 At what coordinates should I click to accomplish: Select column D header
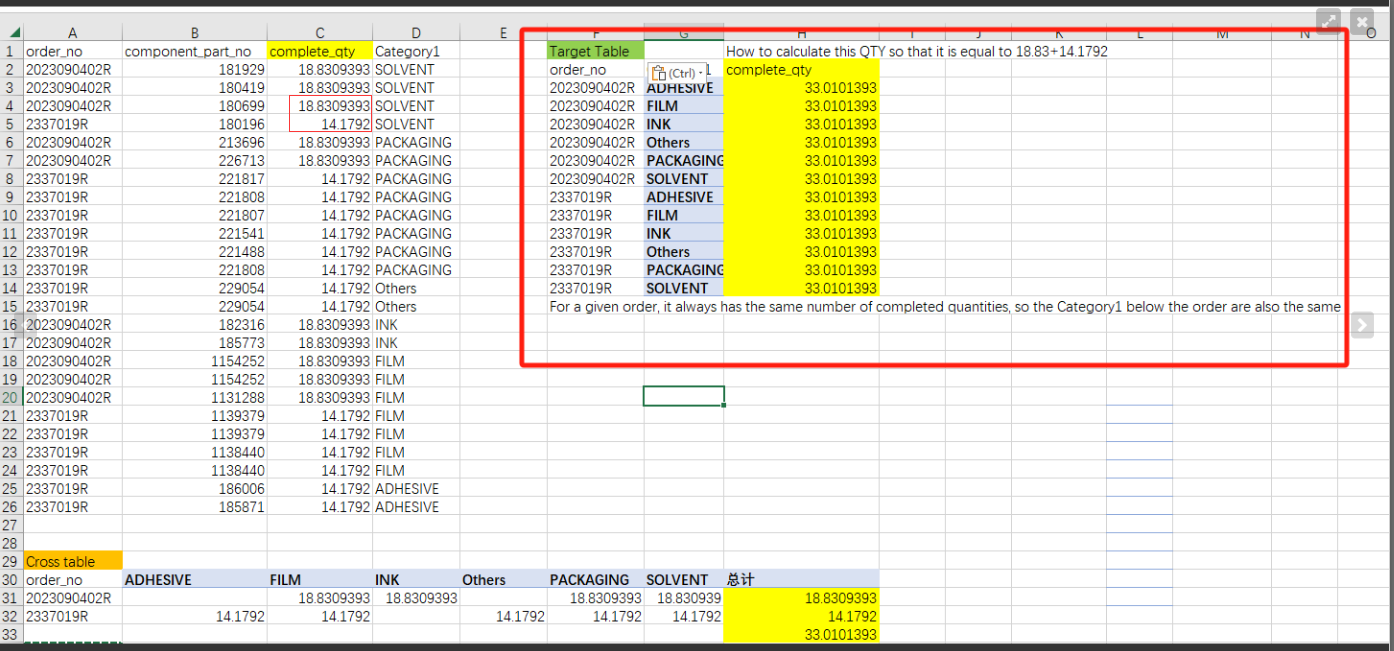(415, 33)
